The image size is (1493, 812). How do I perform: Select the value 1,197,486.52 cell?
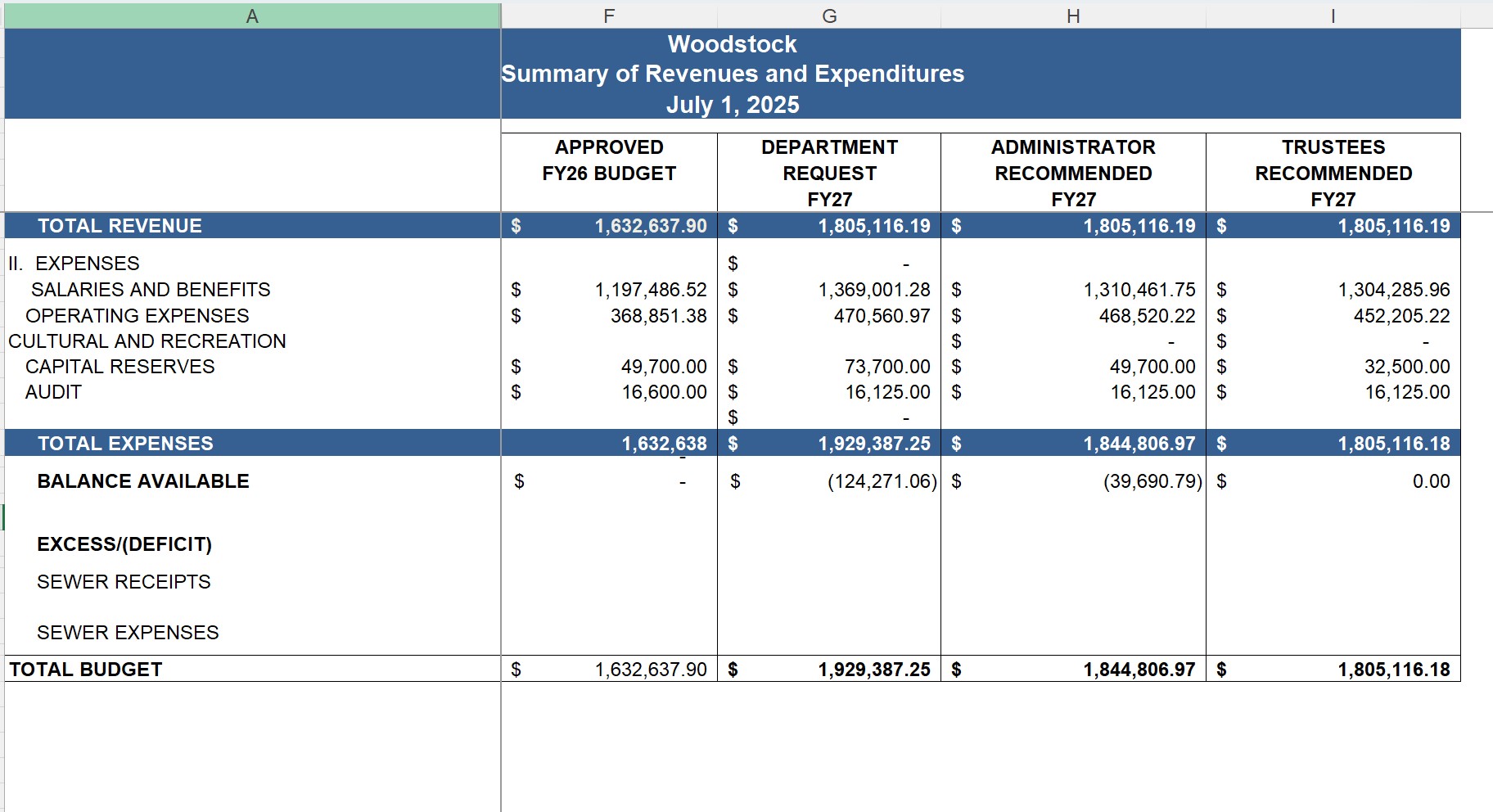pyautogui.click(x=650, y=290)
